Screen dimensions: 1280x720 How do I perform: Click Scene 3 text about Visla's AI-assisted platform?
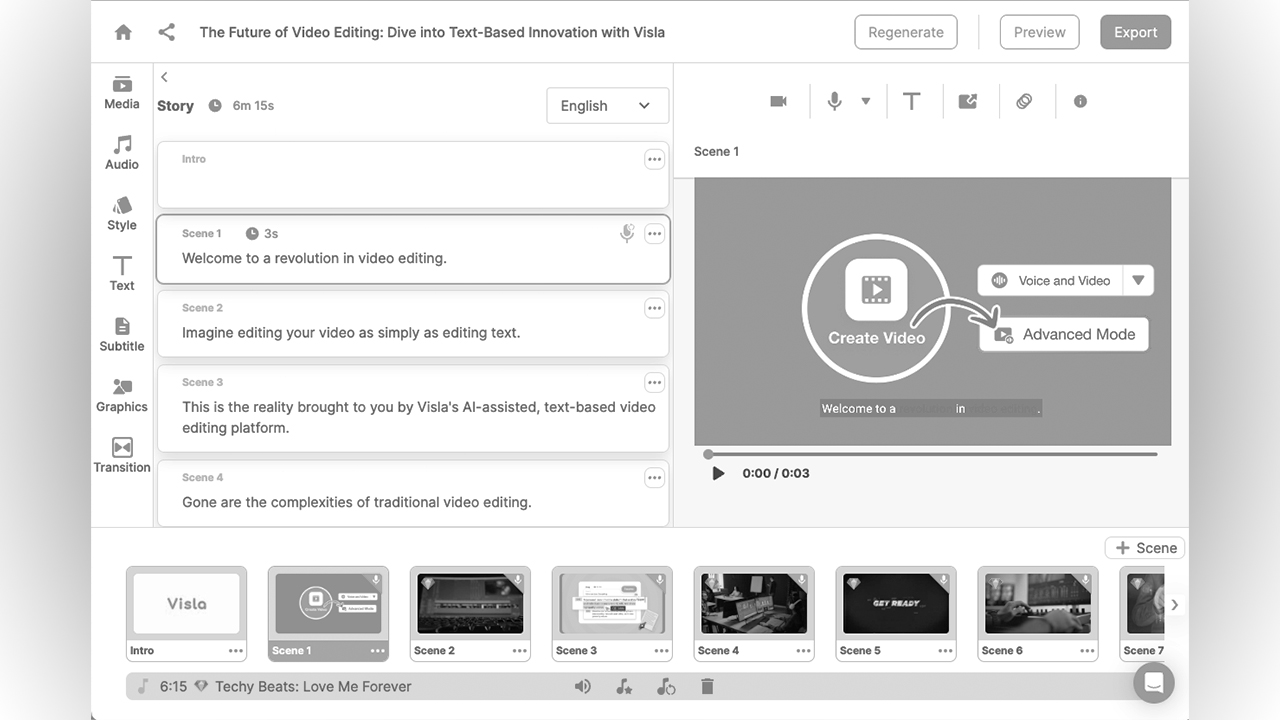point(419,417)
